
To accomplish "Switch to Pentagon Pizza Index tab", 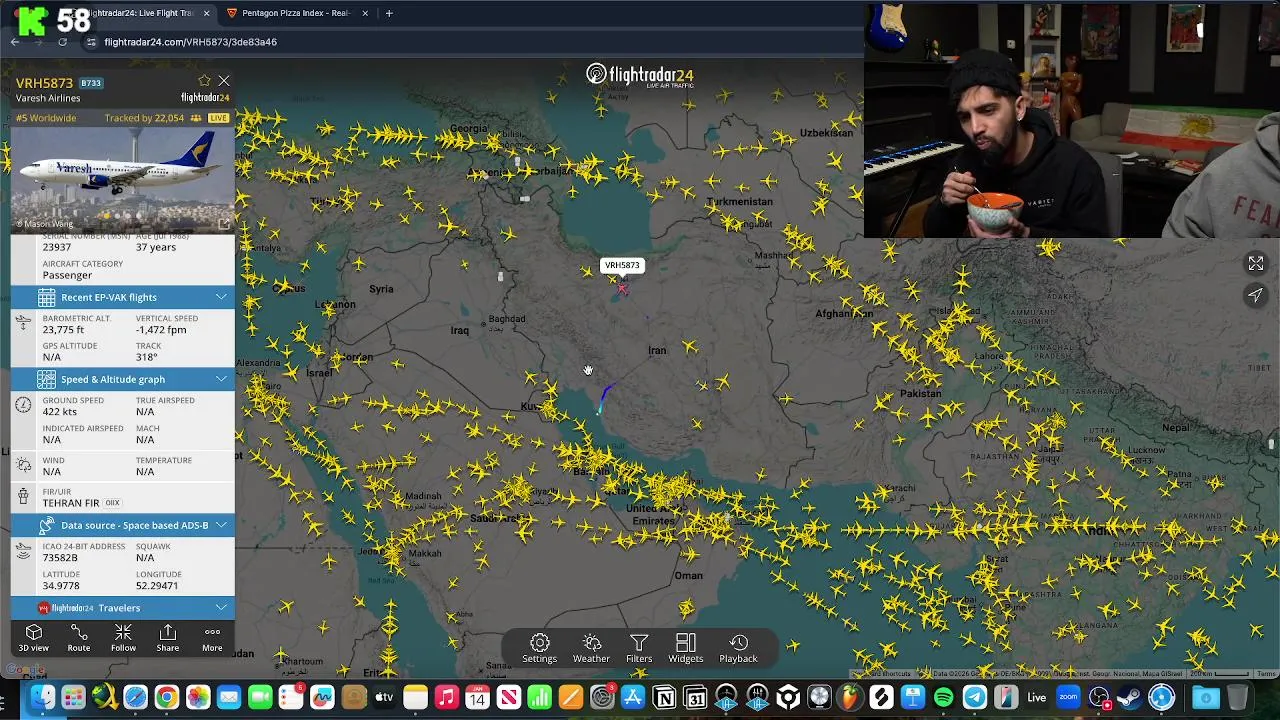I will [x=296, y=13].
